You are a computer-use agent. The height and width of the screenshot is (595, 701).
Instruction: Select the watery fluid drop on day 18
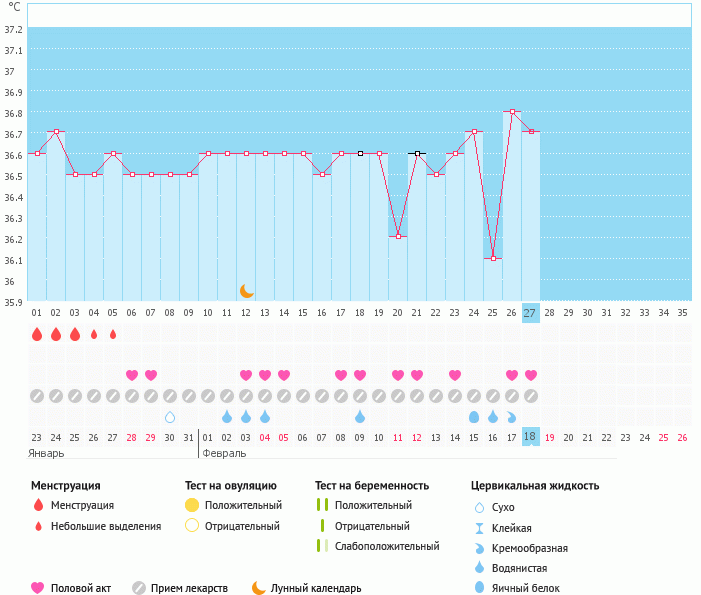point(360,417)
